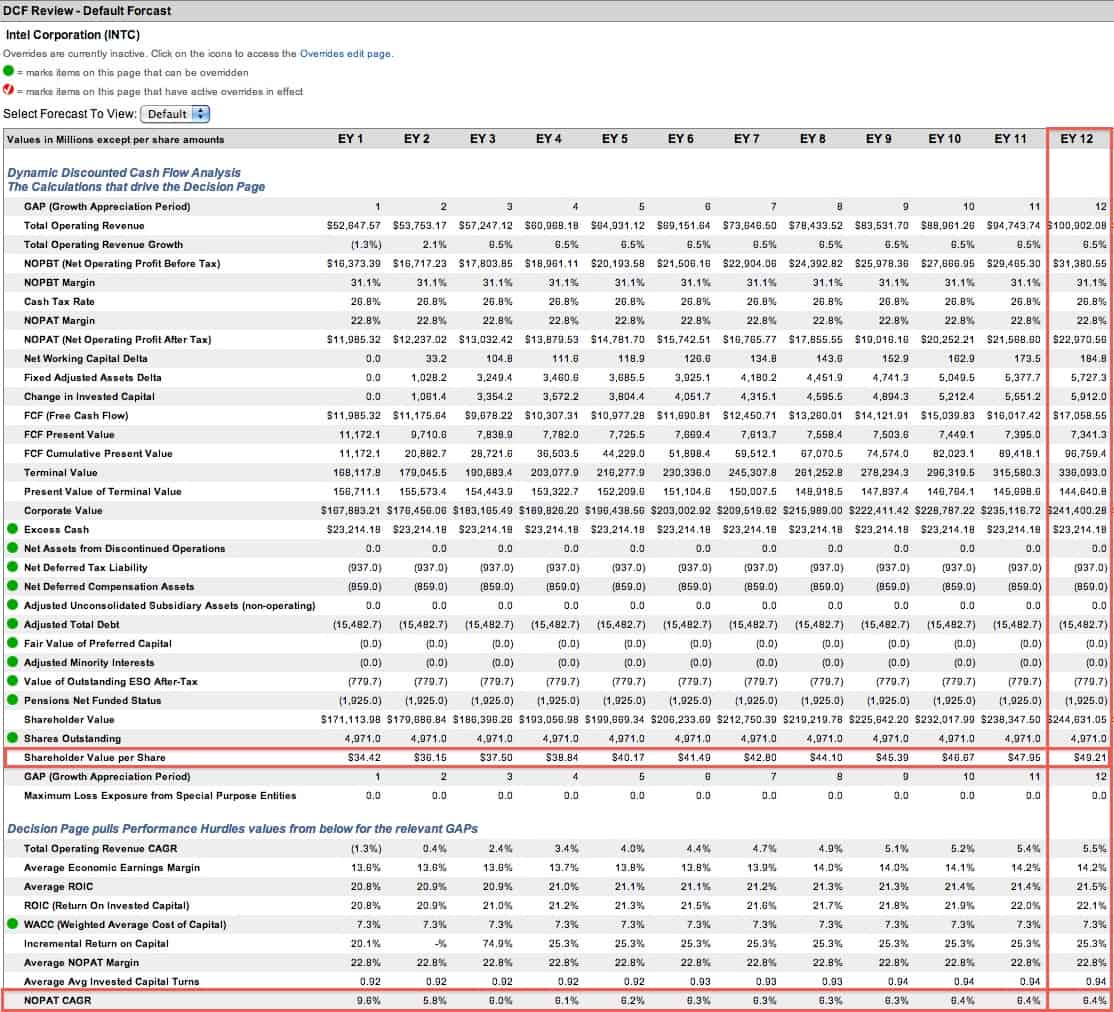Click the 74.9% Incremental Return on Capital value
The width and height of the screenshot is (1114, 1012).
(x=498, y=944)
